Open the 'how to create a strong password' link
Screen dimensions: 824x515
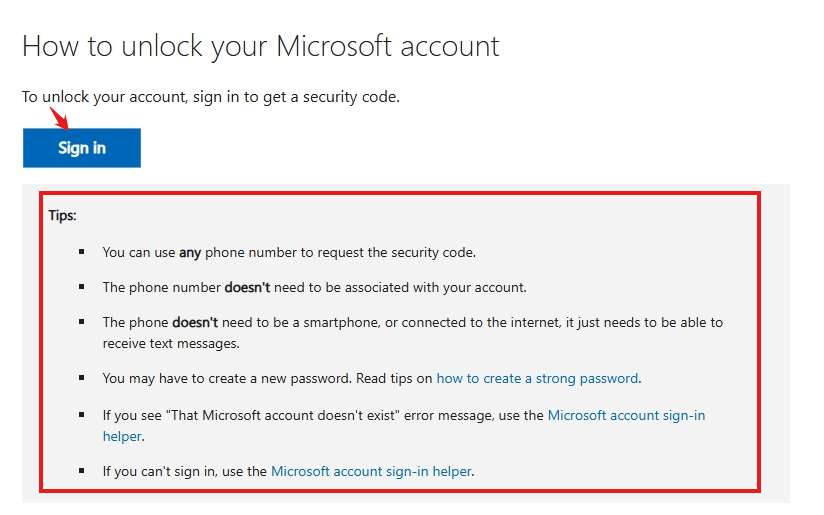[x=537, y=379]
